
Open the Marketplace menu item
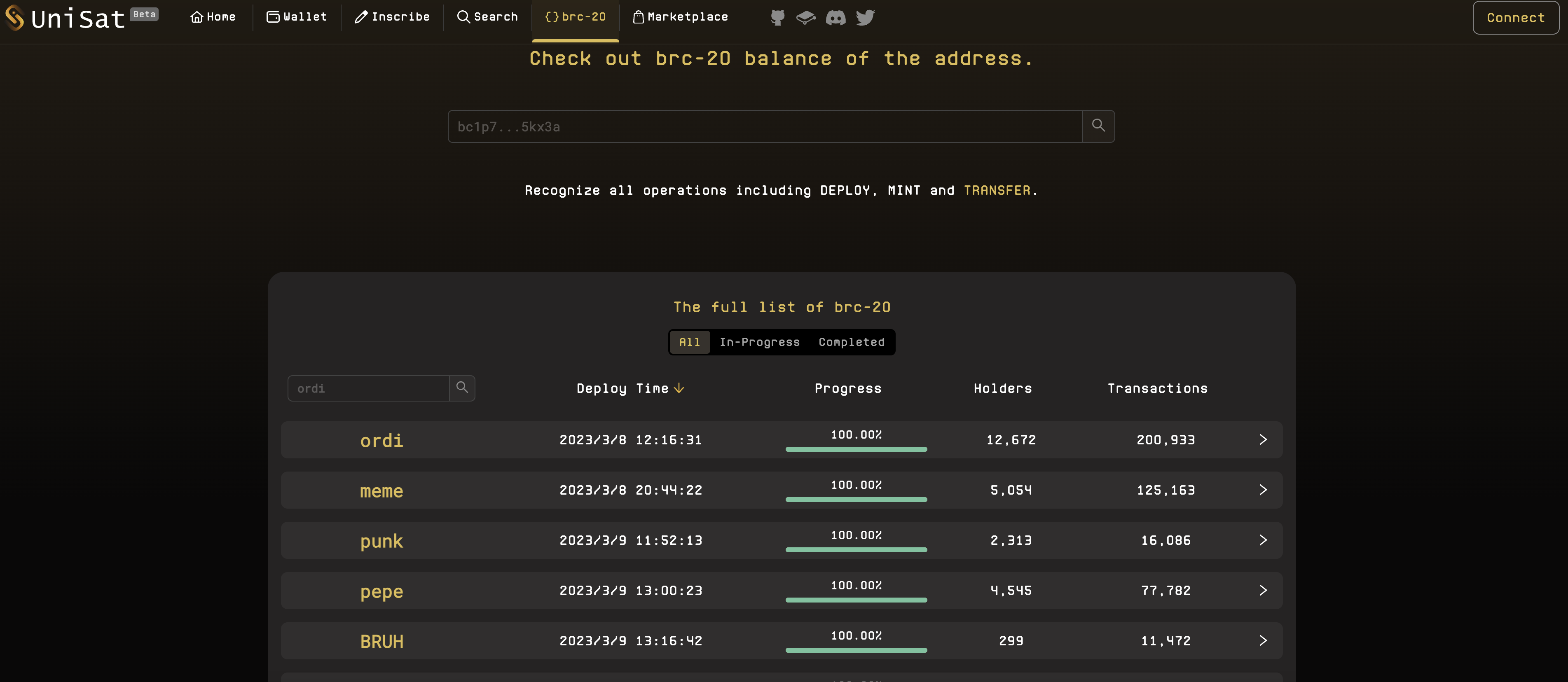coord(681,17)
